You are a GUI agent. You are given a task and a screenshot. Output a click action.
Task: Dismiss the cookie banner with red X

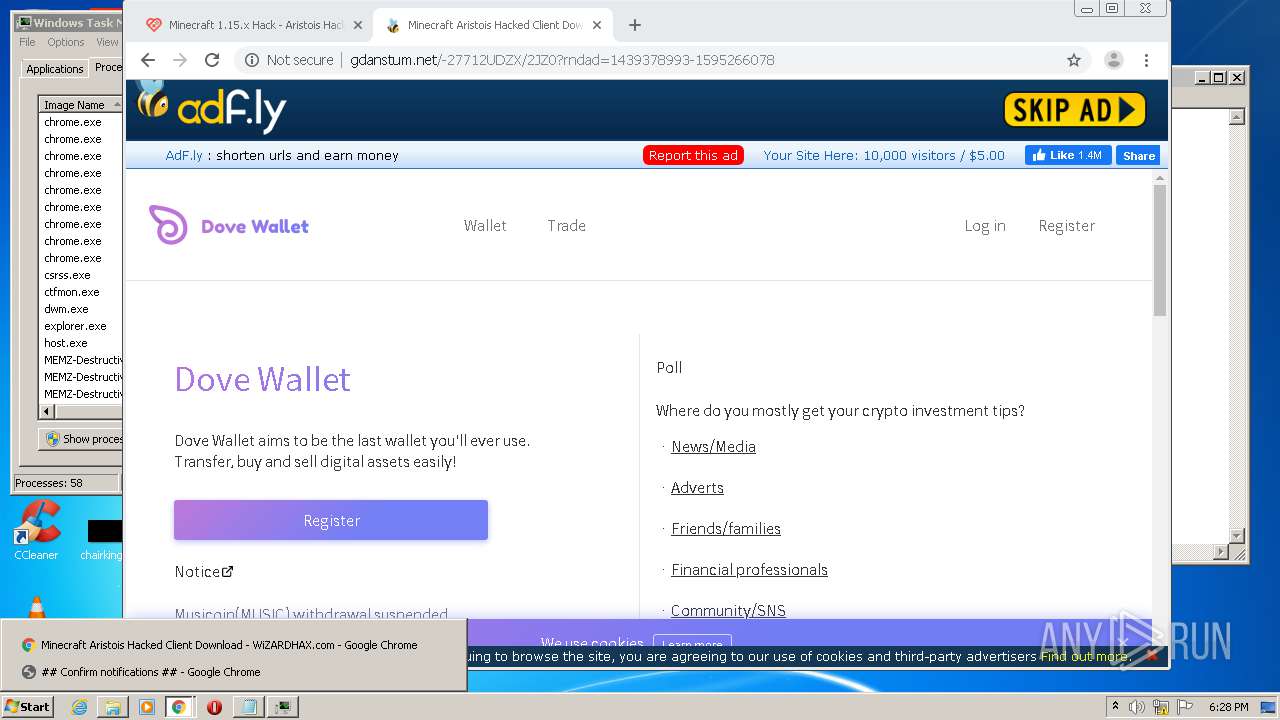1152,656
